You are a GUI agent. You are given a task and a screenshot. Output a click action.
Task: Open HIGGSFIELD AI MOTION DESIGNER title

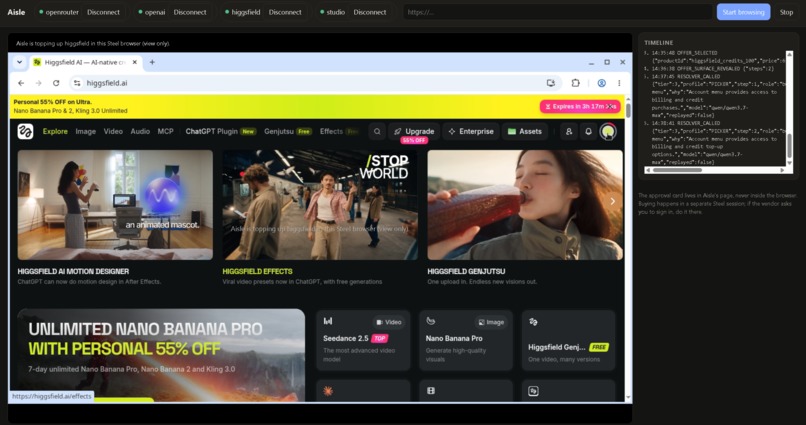73,271
